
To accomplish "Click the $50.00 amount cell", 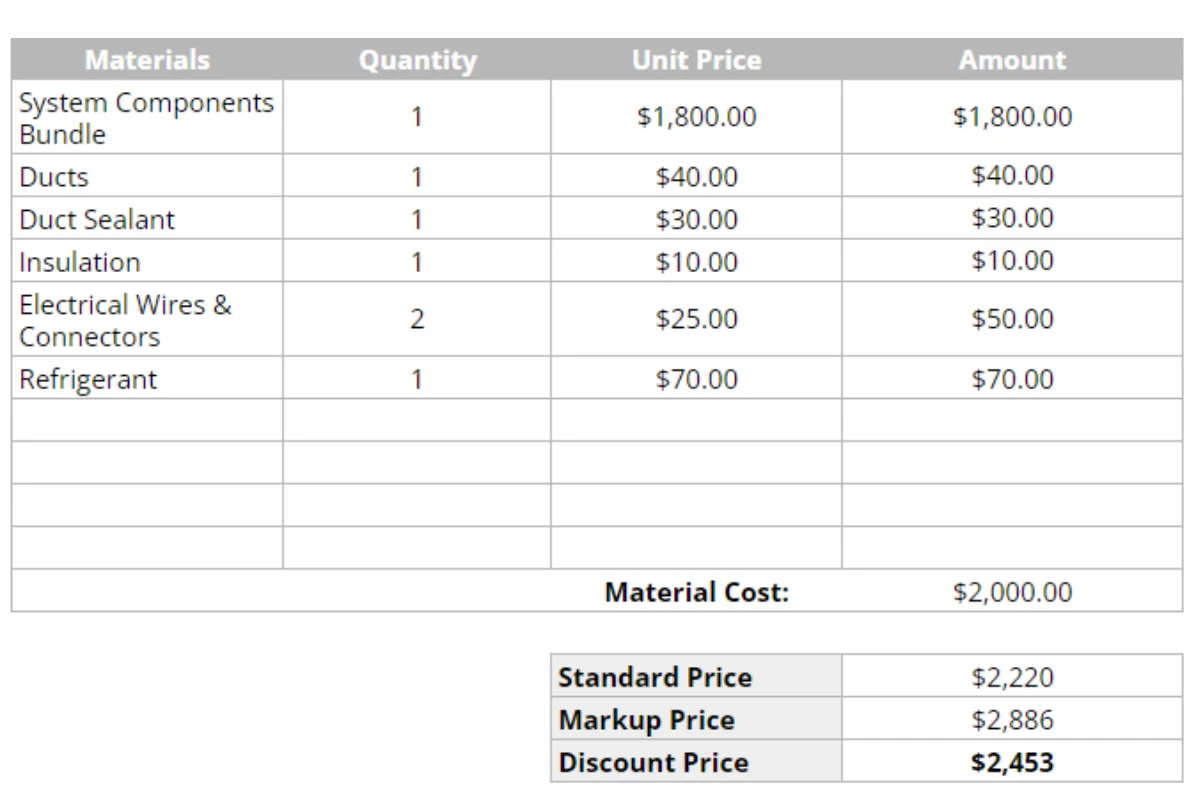I will pos(1012,320).
